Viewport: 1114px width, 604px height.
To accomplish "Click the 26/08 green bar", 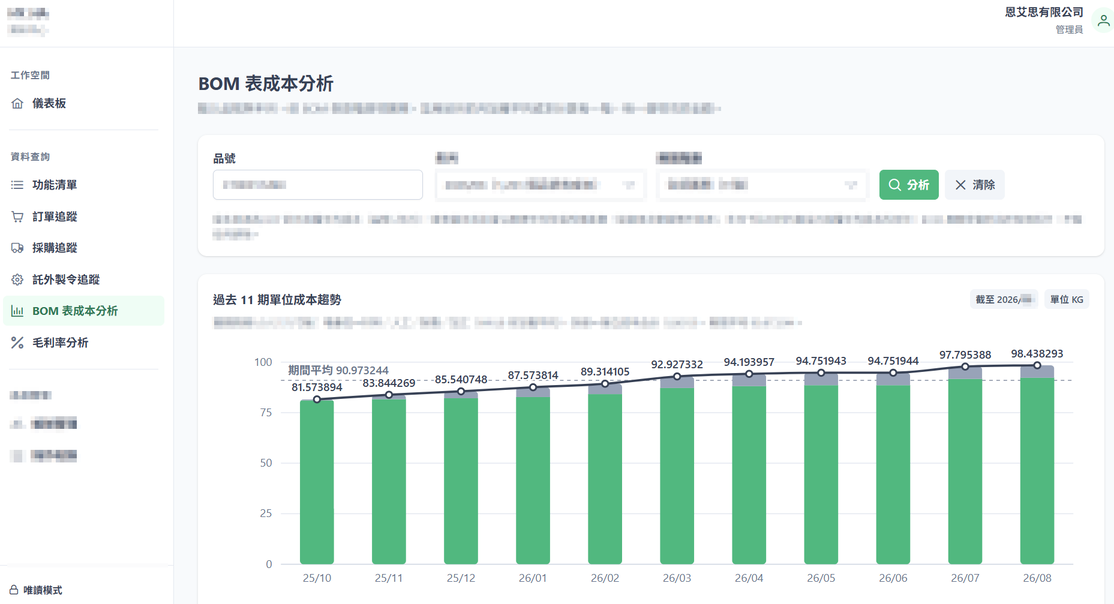I will [x=1037, y=471].
